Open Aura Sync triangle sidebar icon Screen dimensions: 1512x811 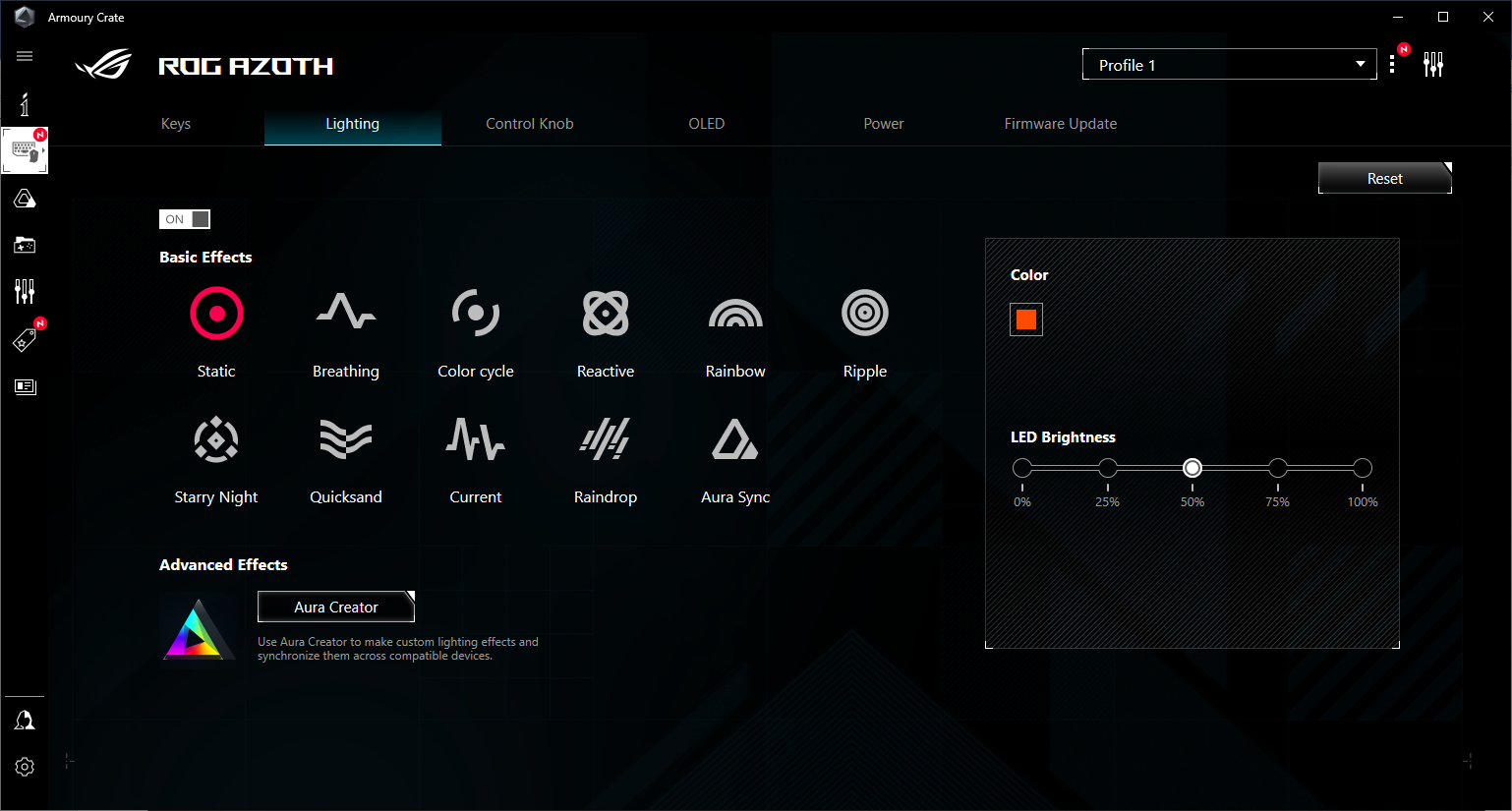tap(25, 199)
